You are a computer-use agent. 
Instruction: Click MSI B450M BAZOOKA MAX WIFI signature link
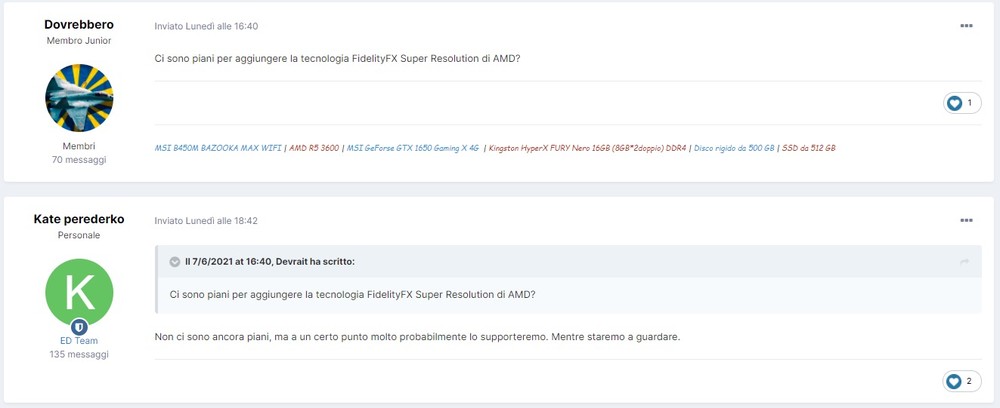217,148
